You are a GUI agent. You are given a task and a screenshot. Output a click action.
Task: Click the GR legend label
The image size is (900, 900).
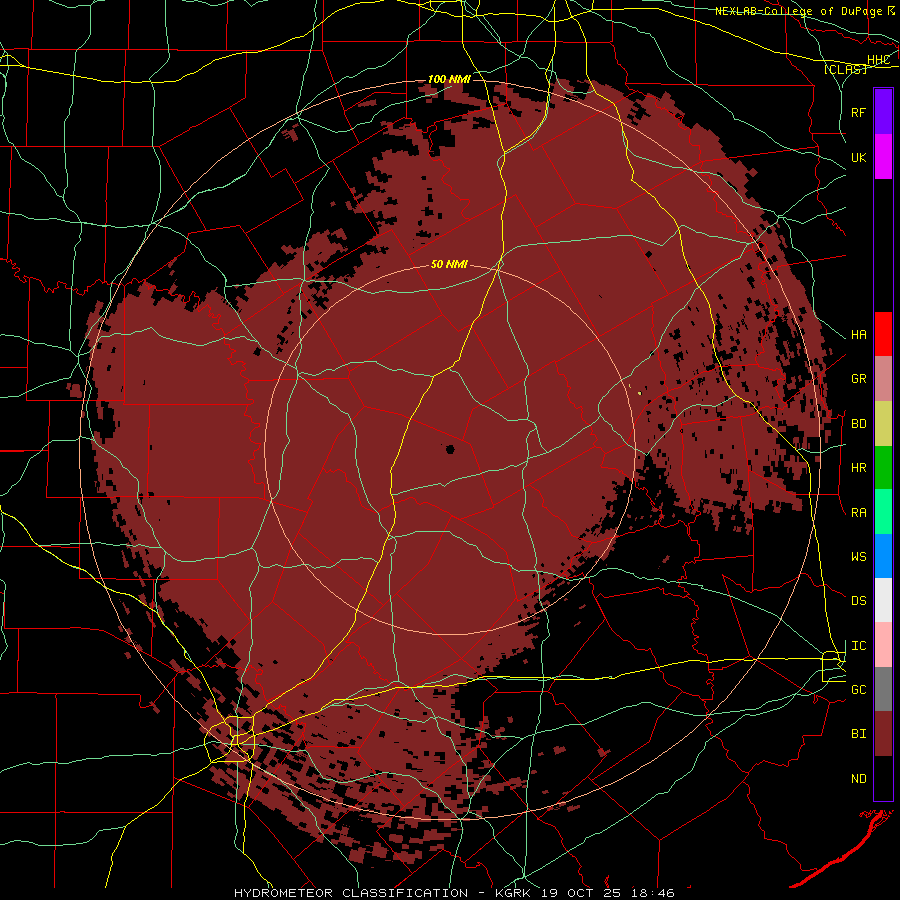(x=858, y=379)
